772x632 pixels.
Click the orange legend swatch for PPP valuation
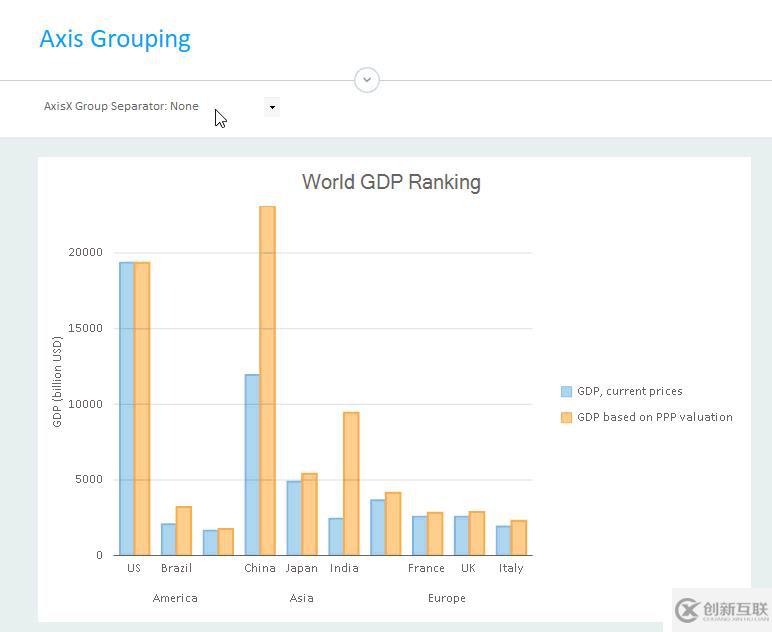[x=567, y=418]
